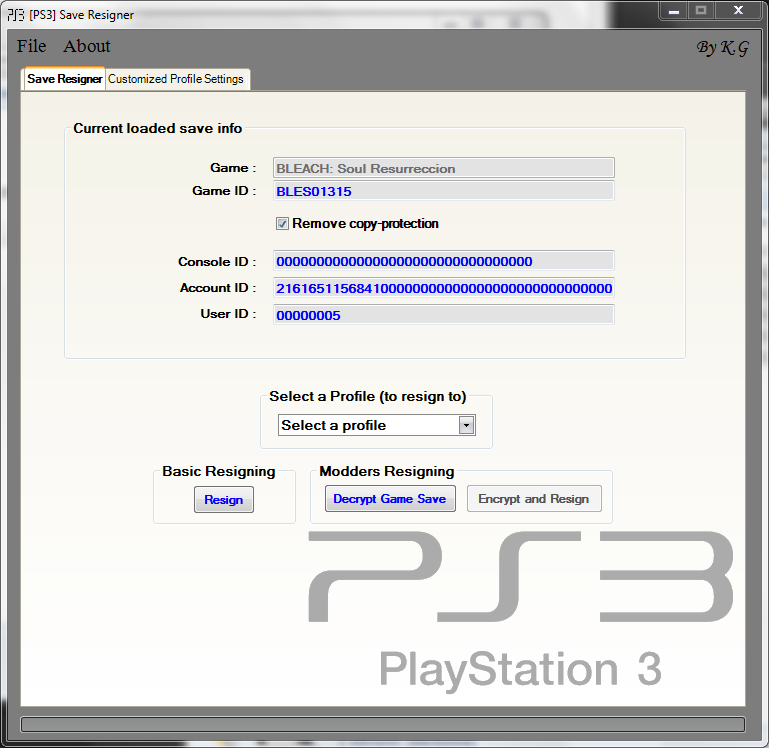Click the 'Game :' label

tap(233, 168)
